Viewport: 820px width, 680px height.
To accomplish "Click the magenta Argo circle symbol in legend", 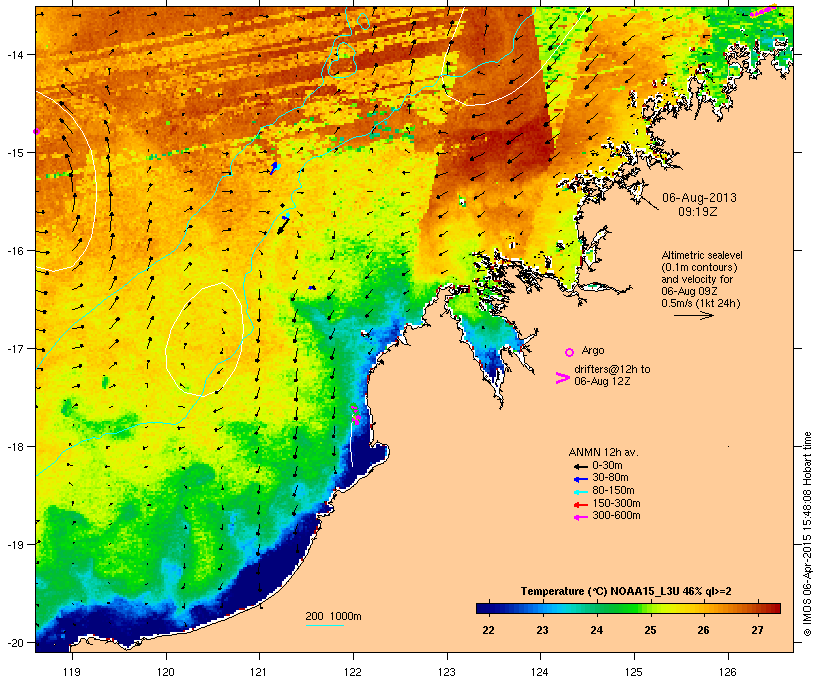I will pos(570,352).
